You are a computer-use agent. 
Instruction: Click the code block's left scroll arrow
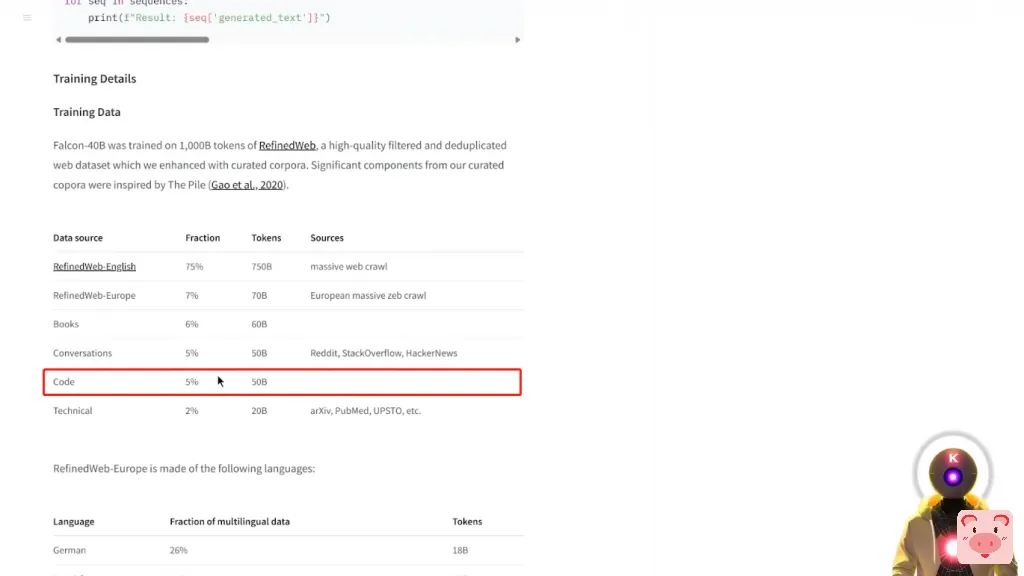(58, 40)
